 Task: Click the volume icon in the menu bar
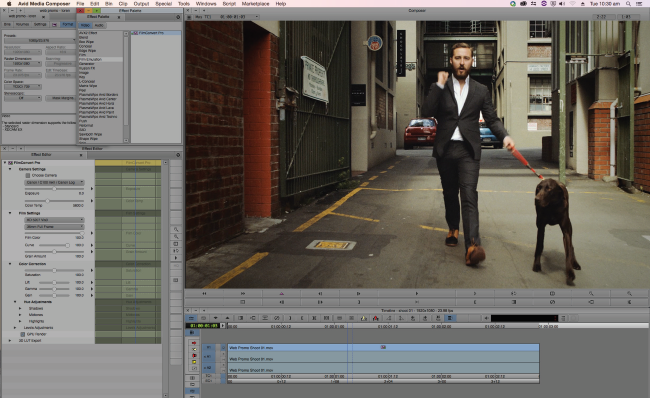tap(562, 4)
